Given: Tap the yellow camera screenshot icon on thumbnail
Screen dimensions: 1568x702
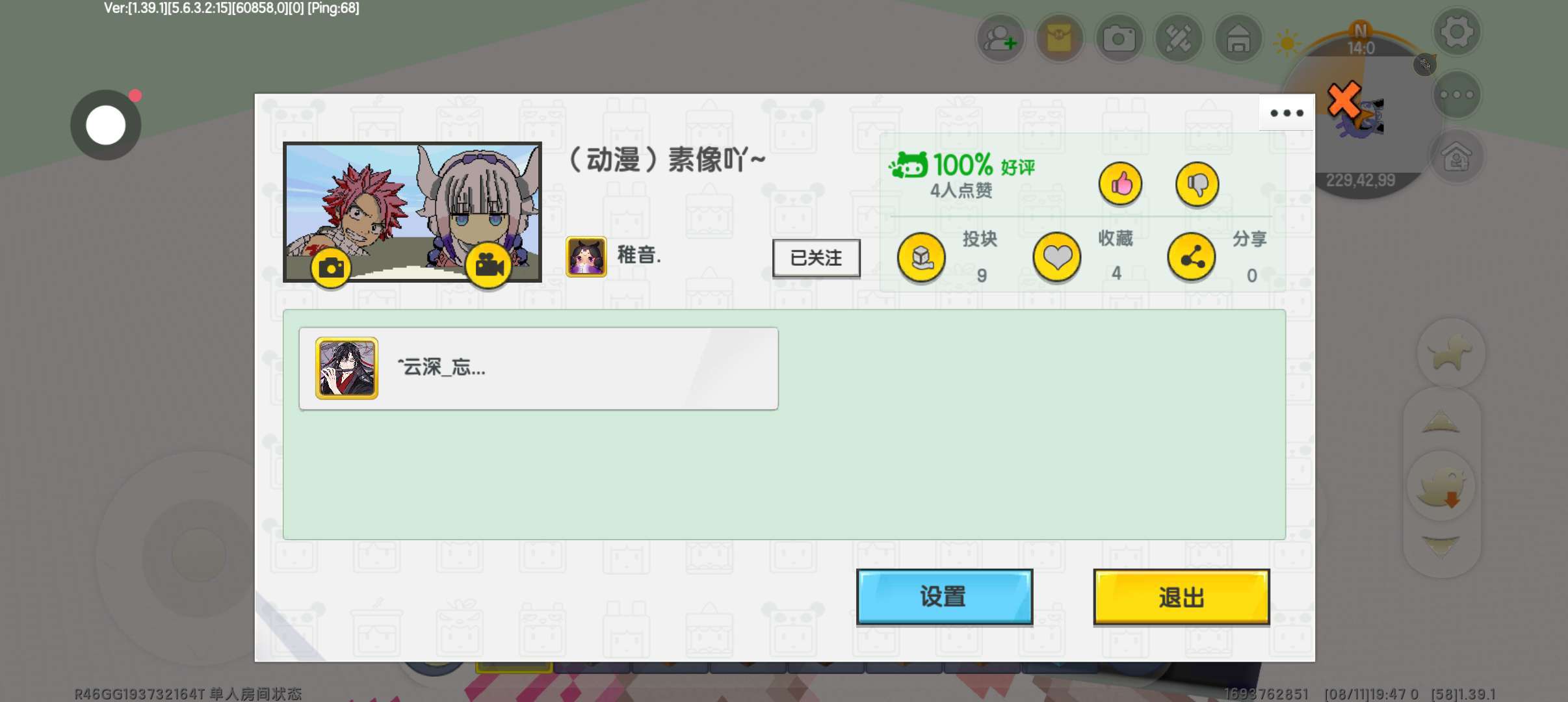Looking at the screenshot, I should point(331,267).
